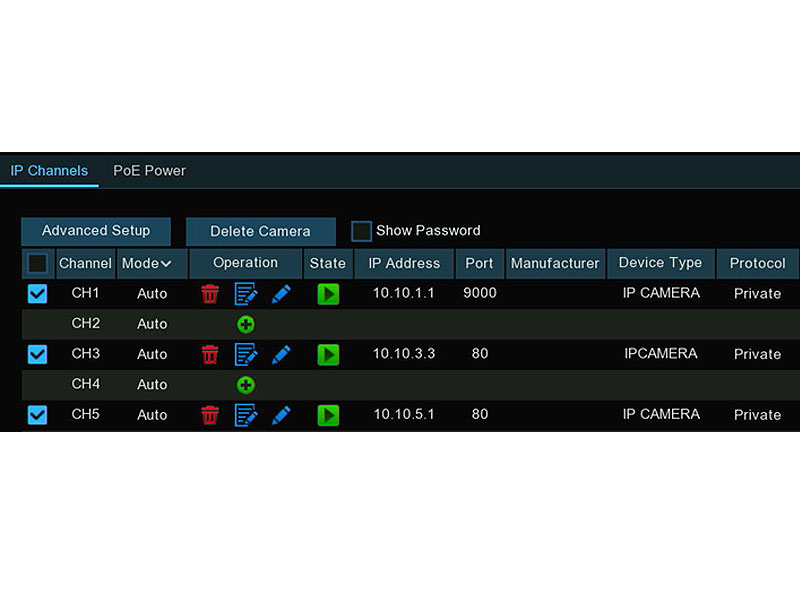Click the Manufacturer column header

[x=555, y=263]
